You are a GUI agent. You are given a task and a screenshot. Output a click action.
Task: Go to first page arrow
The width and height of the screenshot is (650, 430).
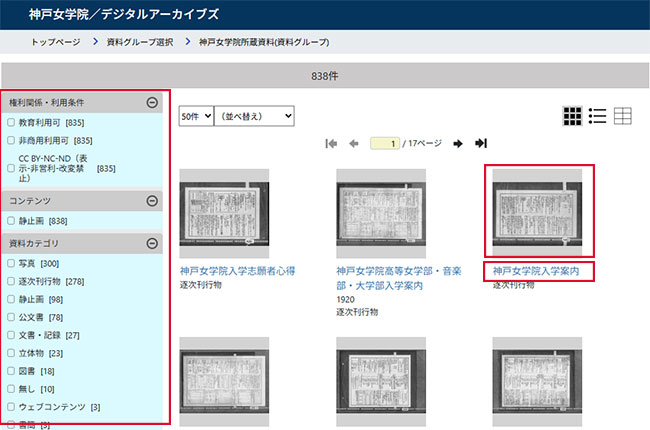331,143
